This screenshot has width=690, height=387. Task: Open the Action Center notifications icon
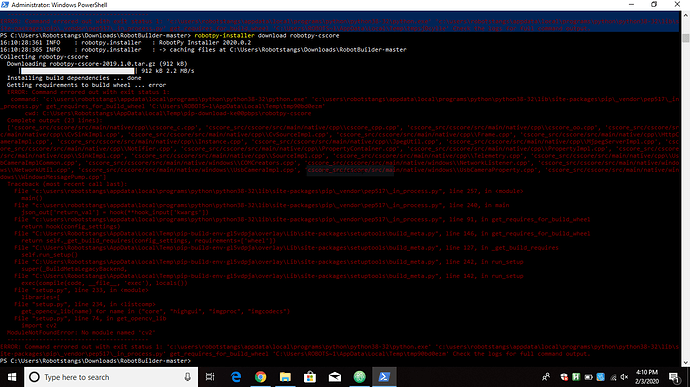tap(674, 377)
